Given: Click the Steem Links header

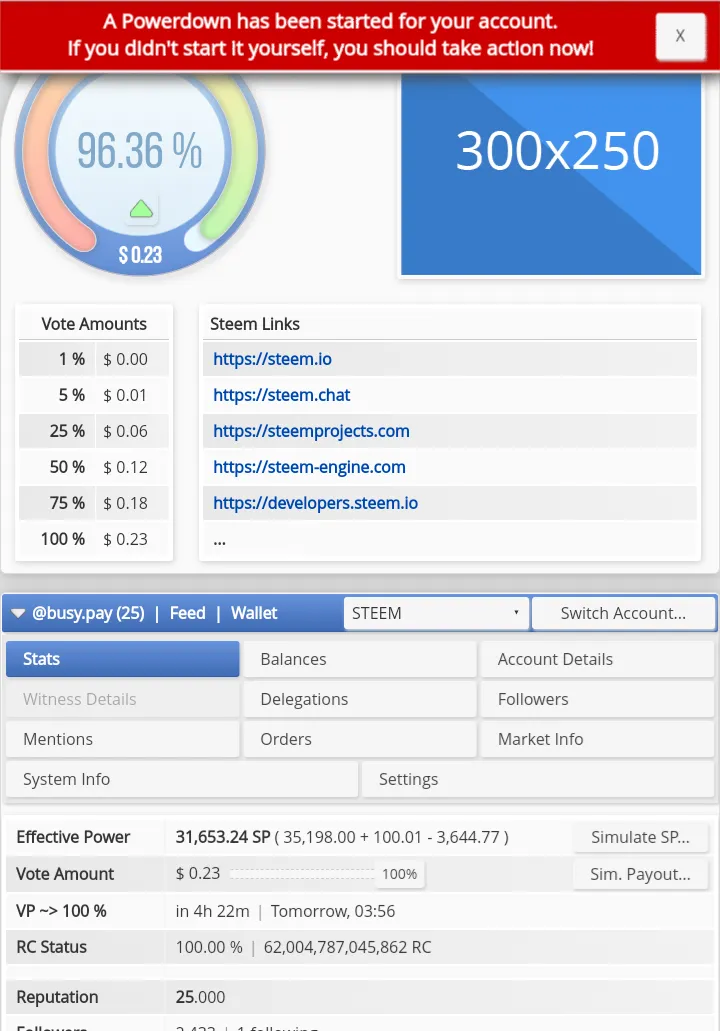Looking at the screenshot, I should click(254, 324).
